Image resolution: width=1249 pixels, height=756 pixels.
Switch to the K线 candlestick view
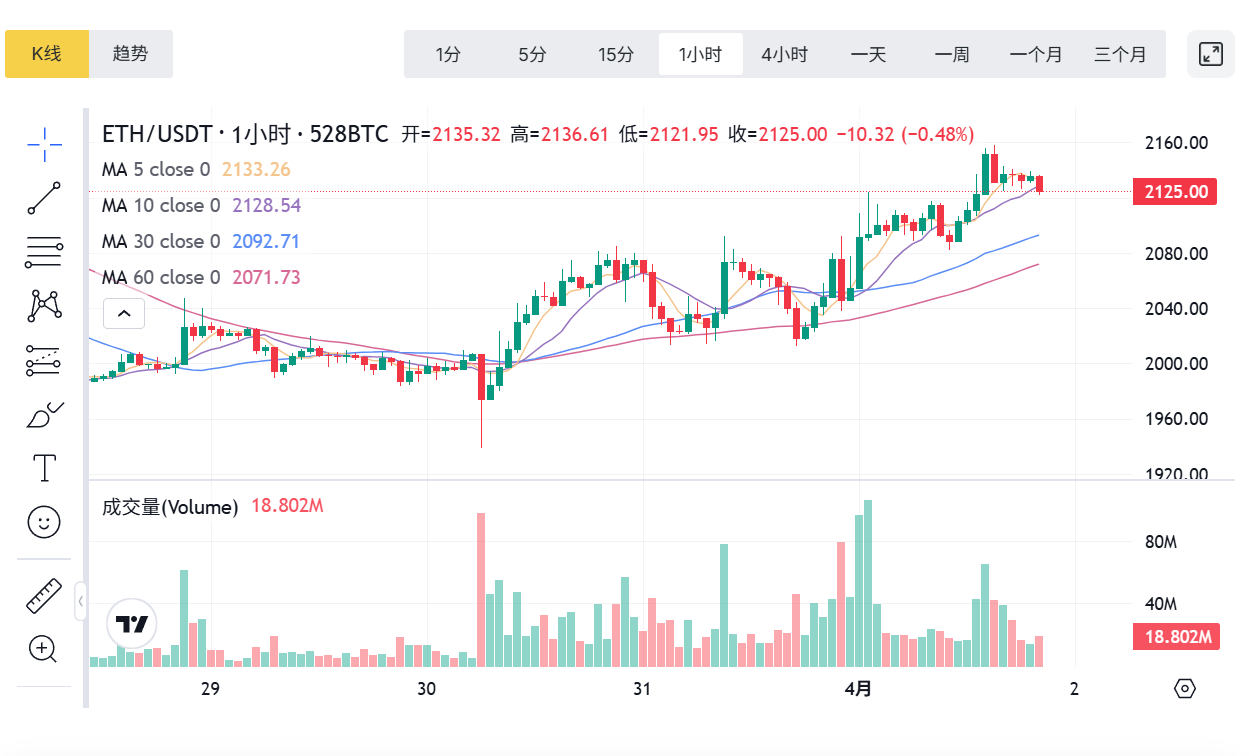click(x=47, y=54)
